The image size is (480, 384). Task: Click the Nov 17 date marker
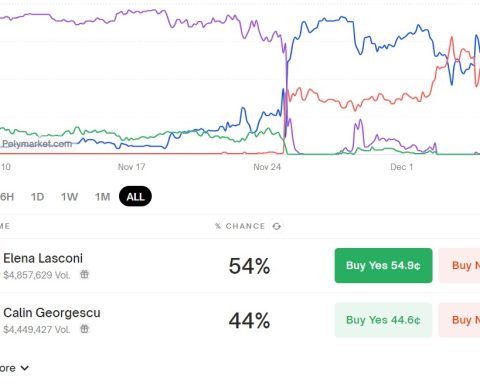pos(131,167)
